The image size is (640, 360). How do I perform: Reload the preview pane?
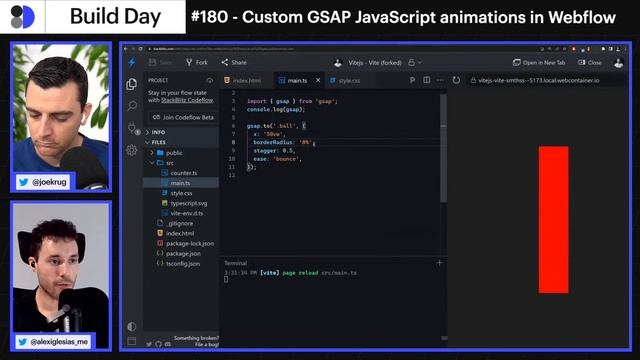point(456,80)
